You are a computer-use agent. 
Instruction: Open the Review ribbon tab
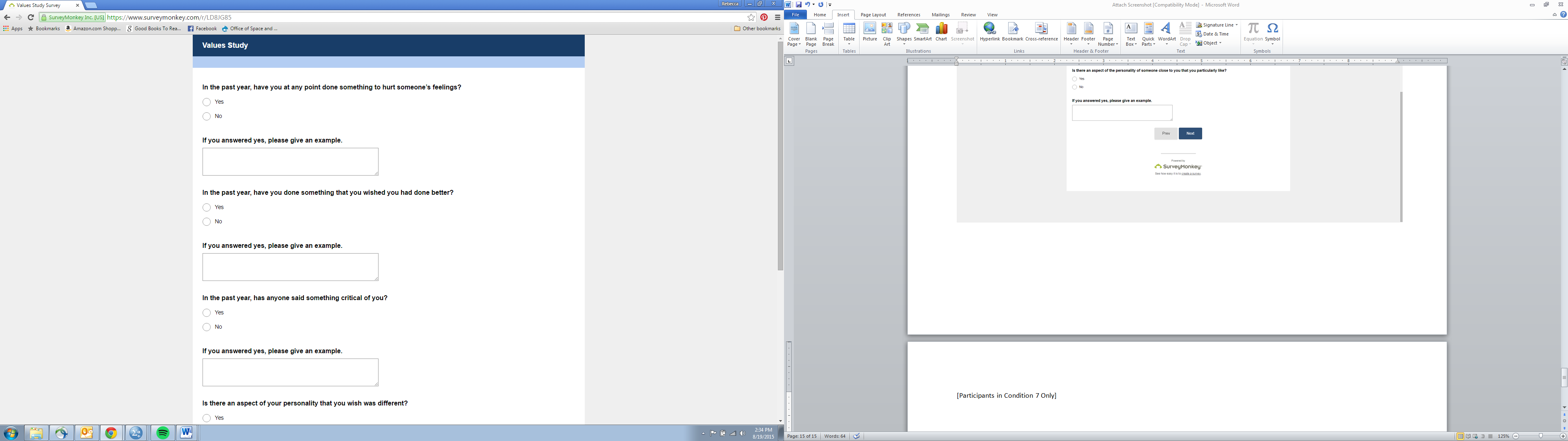click(968, 15)
